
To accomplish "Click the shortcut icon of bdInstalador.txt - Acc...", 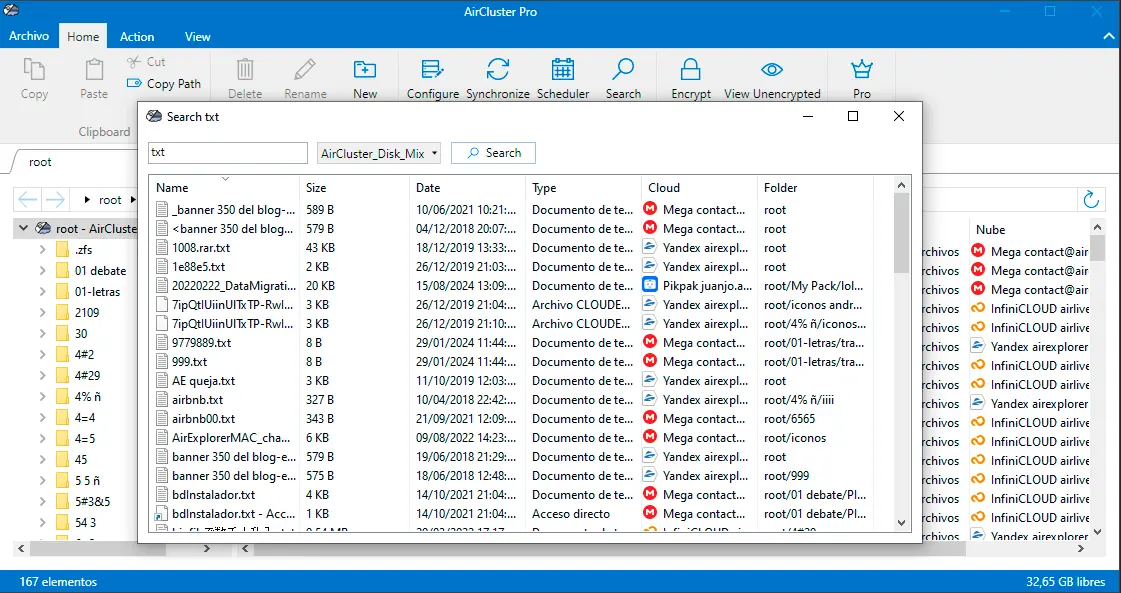I will 162,514.
